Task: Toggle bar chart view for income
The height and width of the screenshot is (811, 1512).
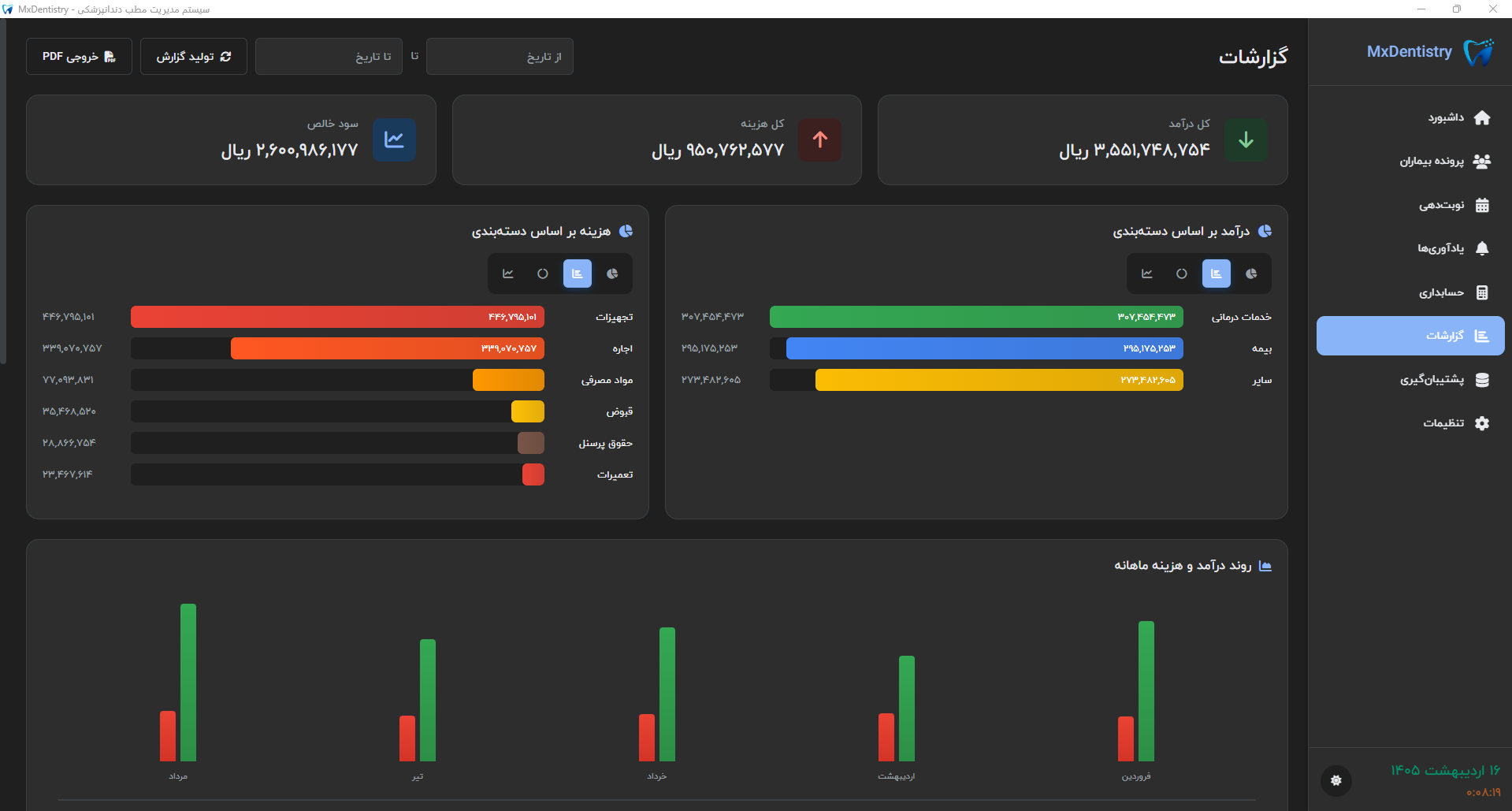Action: pyautogui.click(x=1217, y=273)
